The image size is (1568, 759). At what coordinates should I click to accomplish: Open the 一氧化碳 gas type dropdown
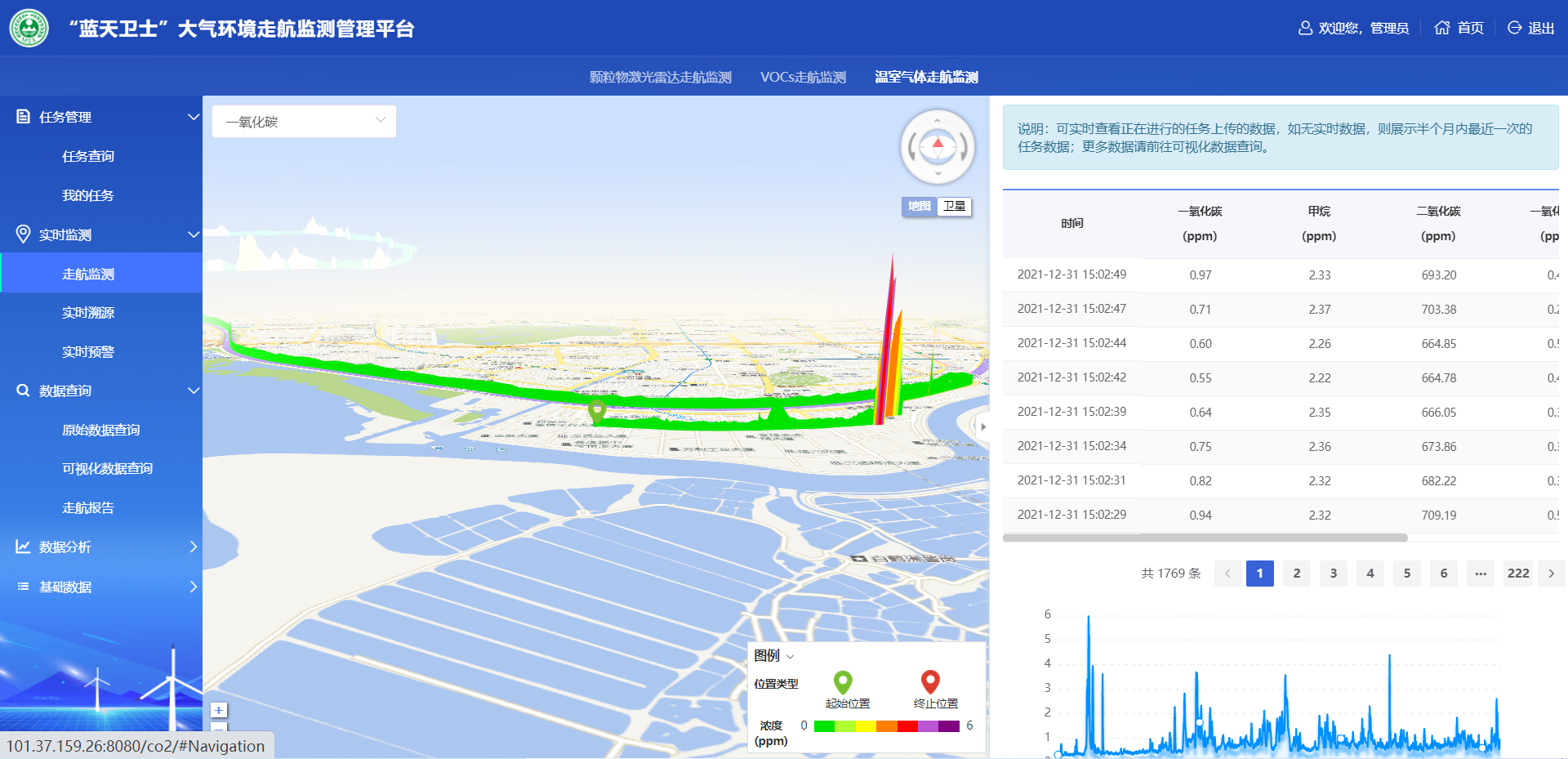point(304,122)
